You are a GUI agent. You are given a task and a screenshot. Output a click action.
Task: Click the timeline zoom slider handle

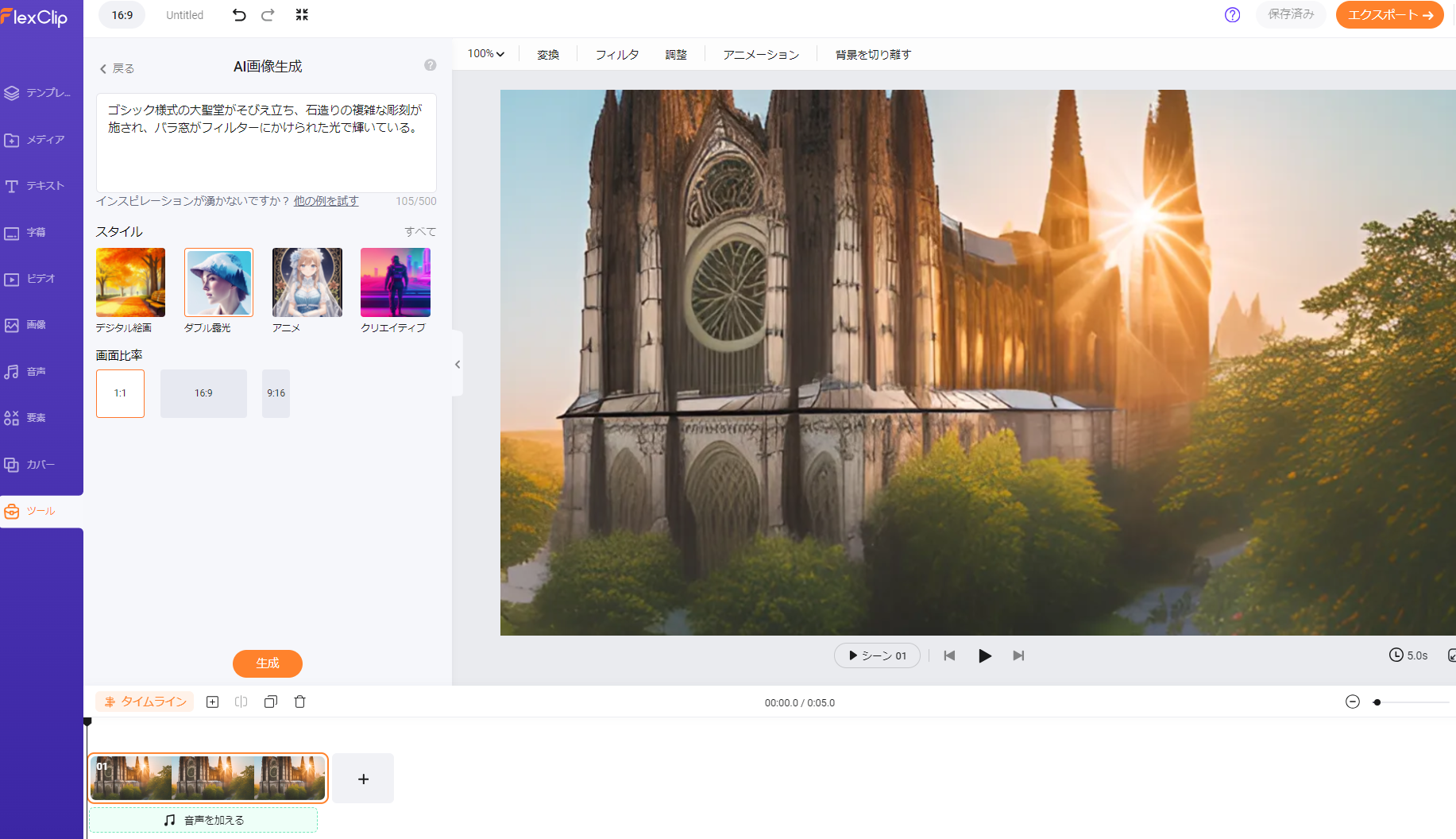[x=1377, y=702]
